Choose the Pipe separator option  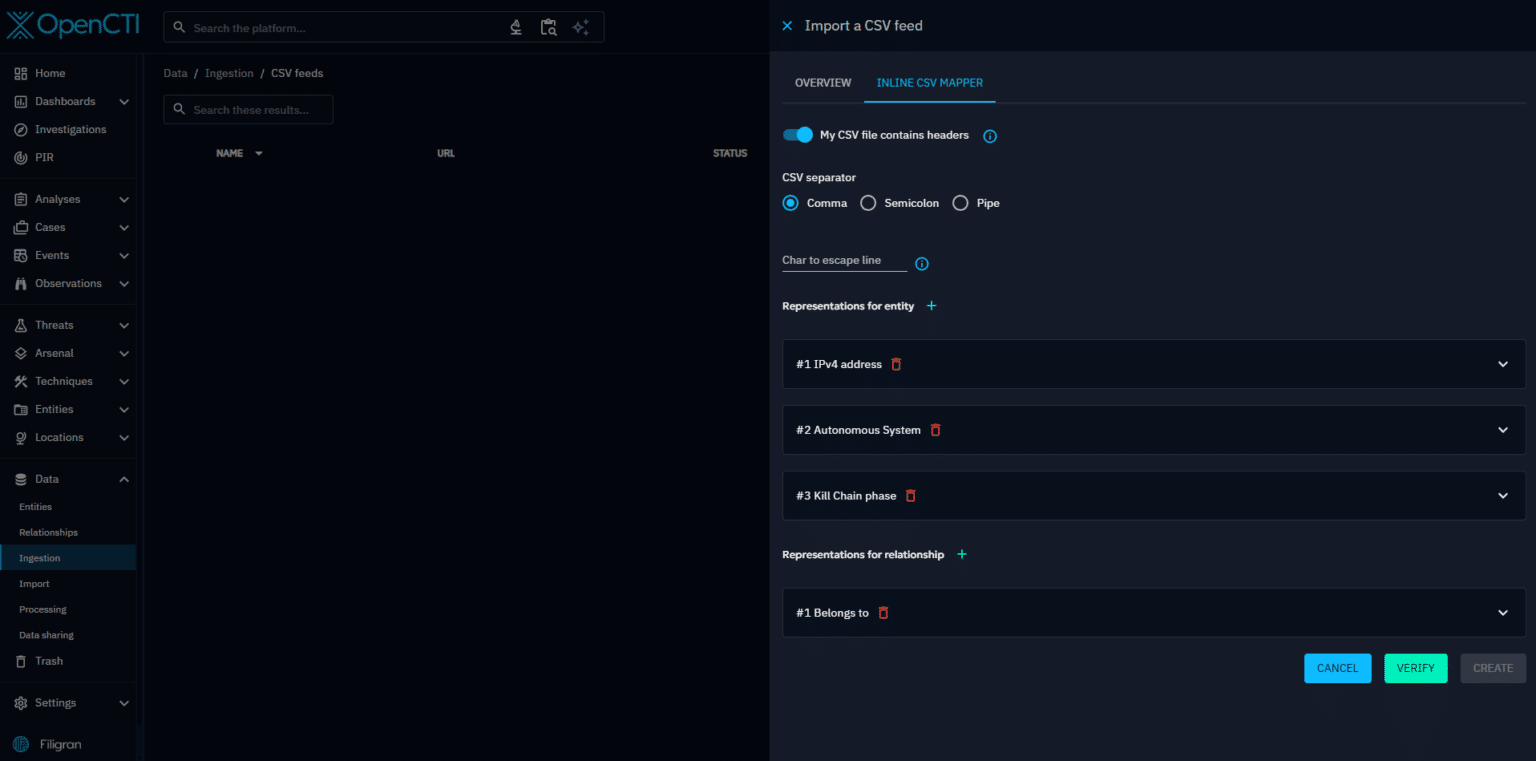click(x=959, y=202)
